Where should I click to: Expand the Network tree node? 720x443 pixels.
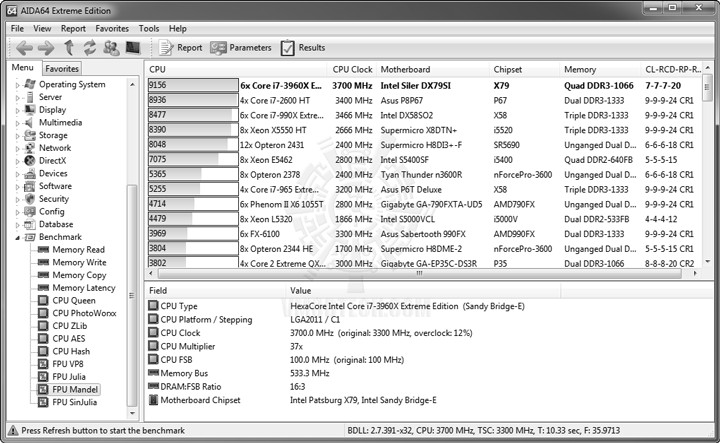[17, 149]
